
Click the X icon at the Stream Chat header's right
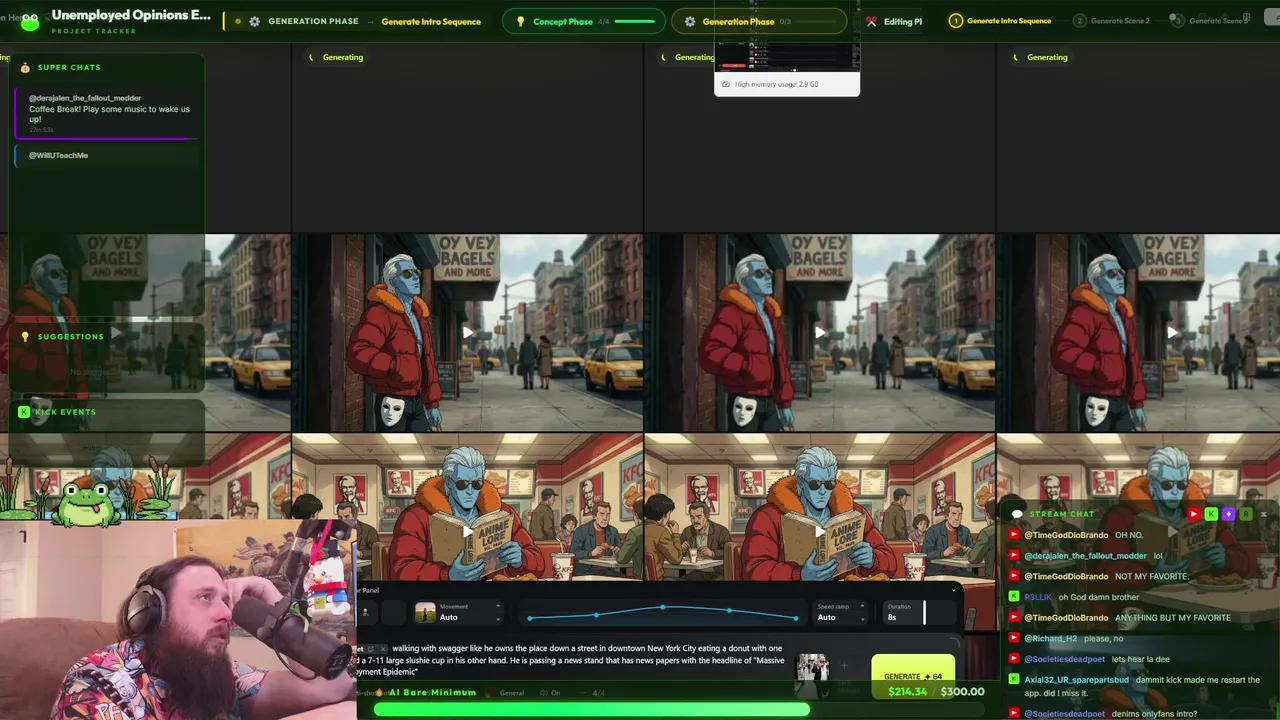[x=1264, y=514]
